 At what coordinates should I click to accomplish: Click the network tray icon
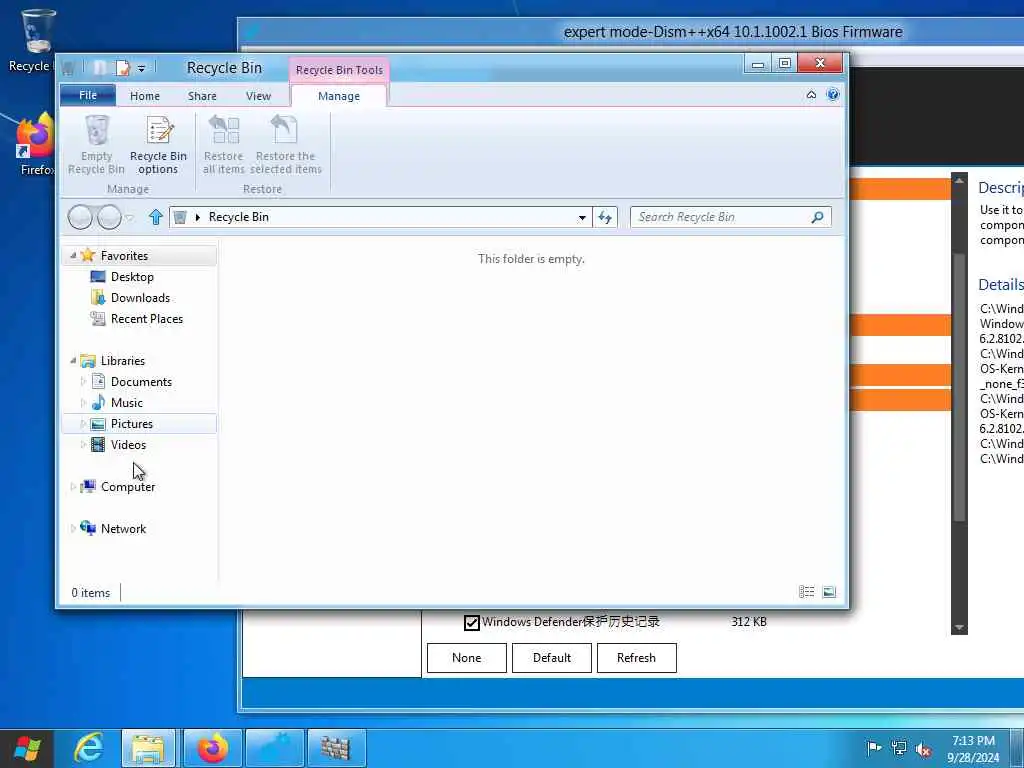tap(899, 749)
